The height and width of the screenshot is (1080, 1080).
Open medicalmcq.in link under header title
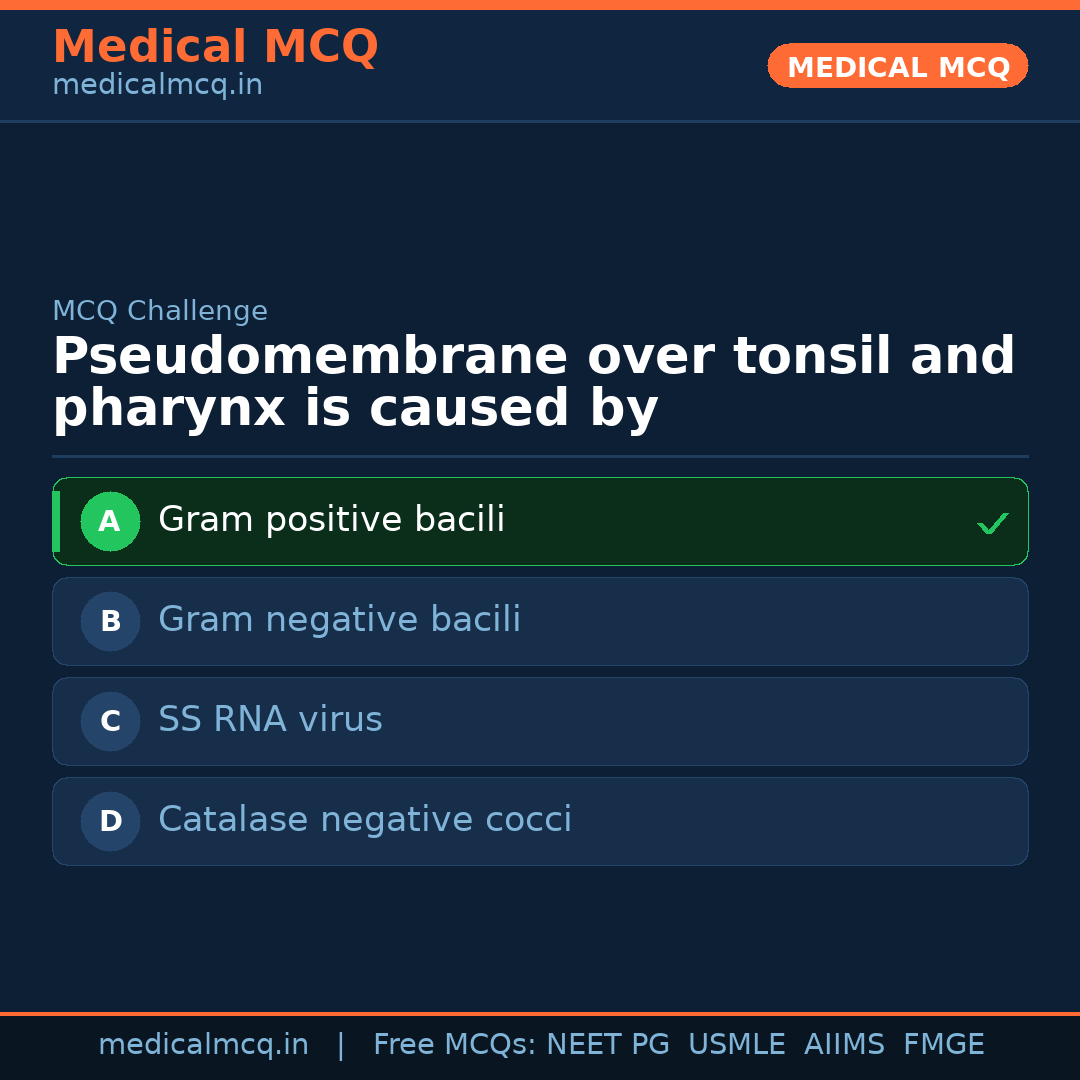pos(157,86)
